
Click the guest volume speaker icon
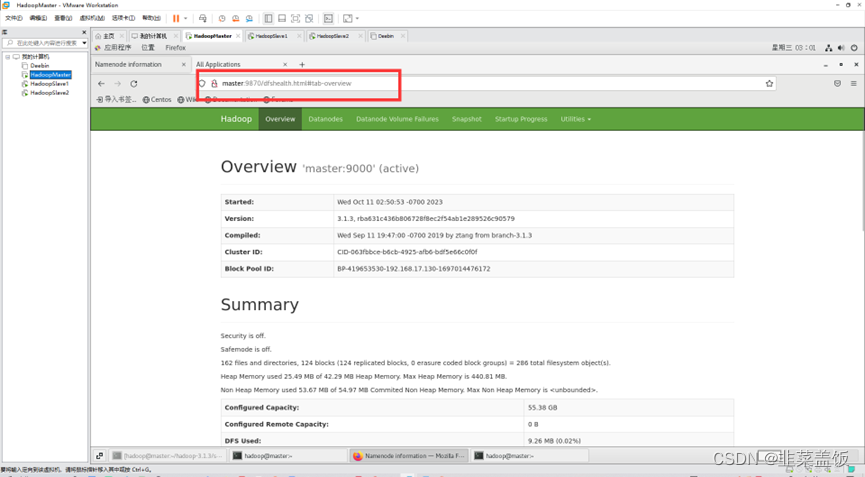pyautogui.click(x=841, y=48)
